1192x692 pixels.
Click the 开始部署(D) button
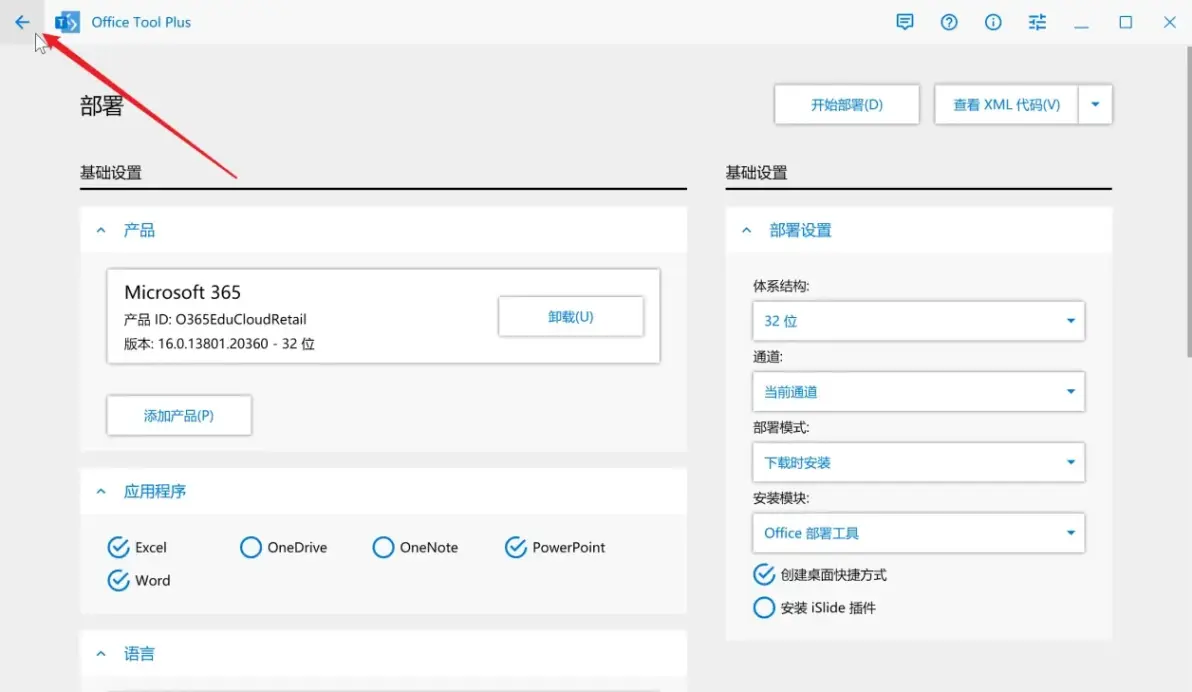[847, 104]
